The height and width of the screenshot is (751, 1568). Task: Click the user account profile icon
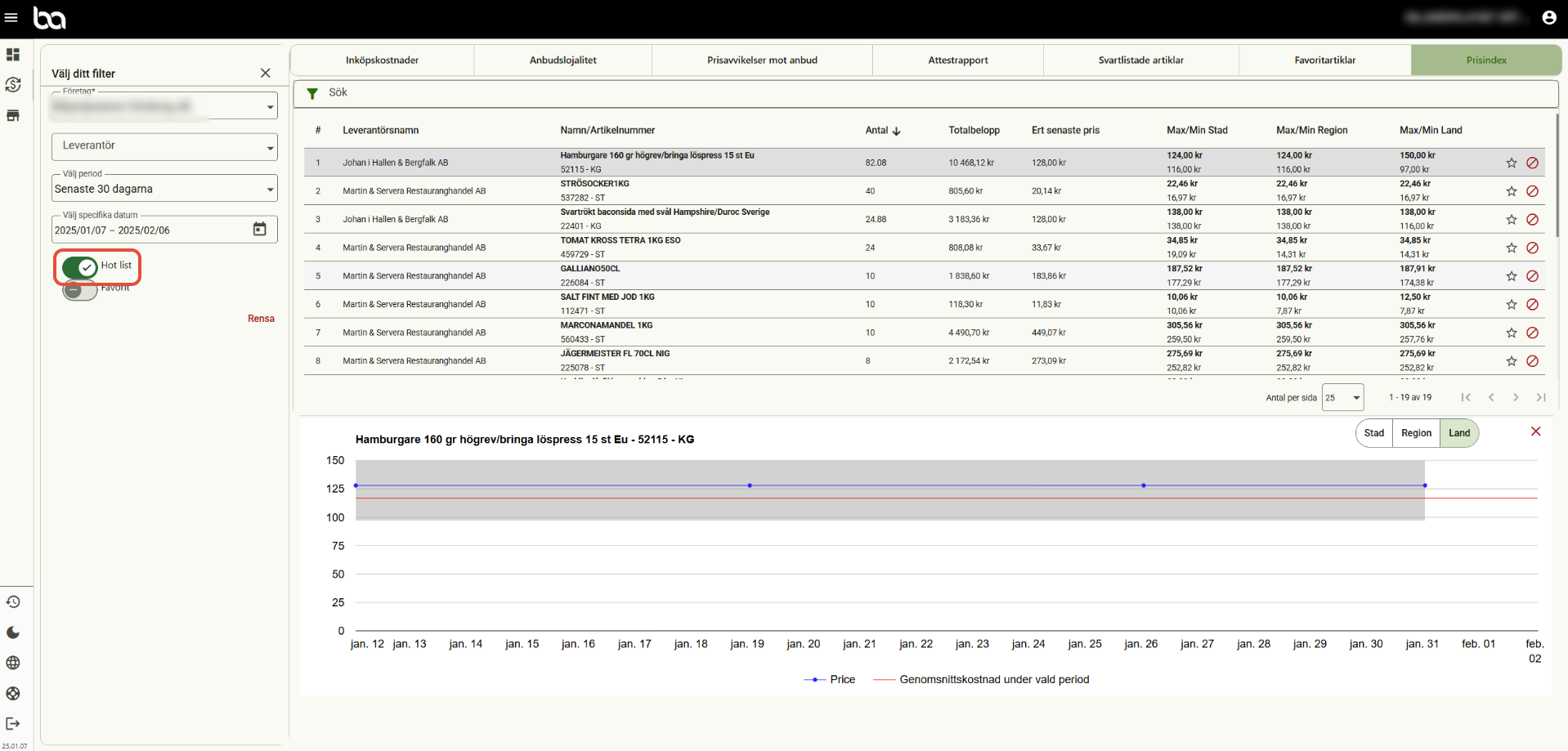pos(1548,17)
